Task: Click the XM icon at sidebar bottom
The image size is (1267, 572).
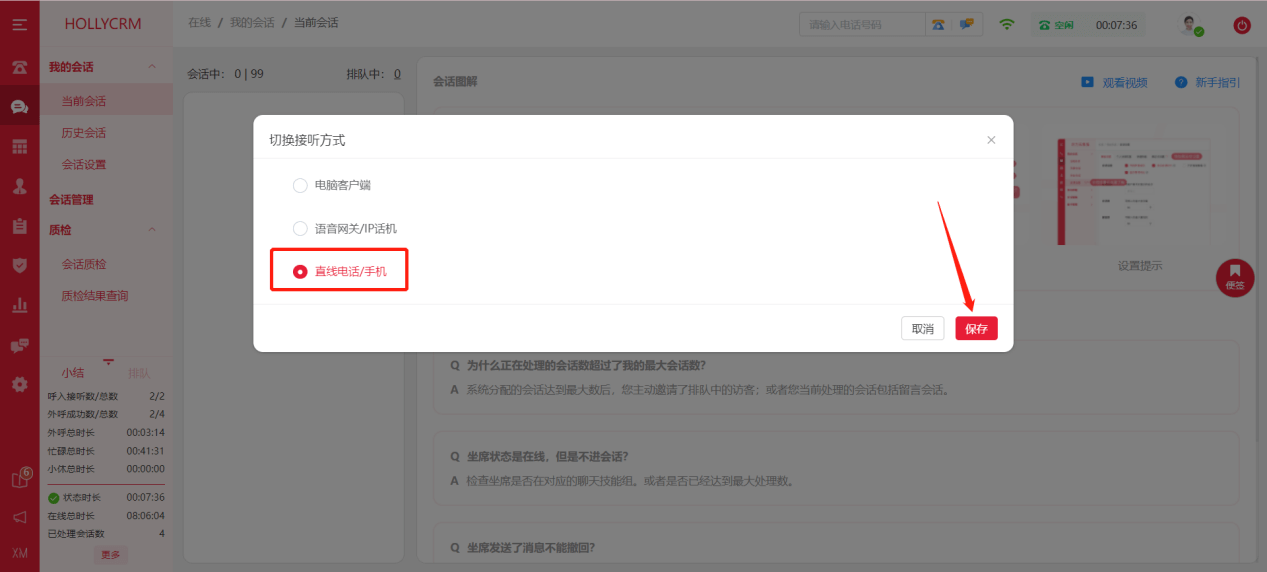Action: 19,553
